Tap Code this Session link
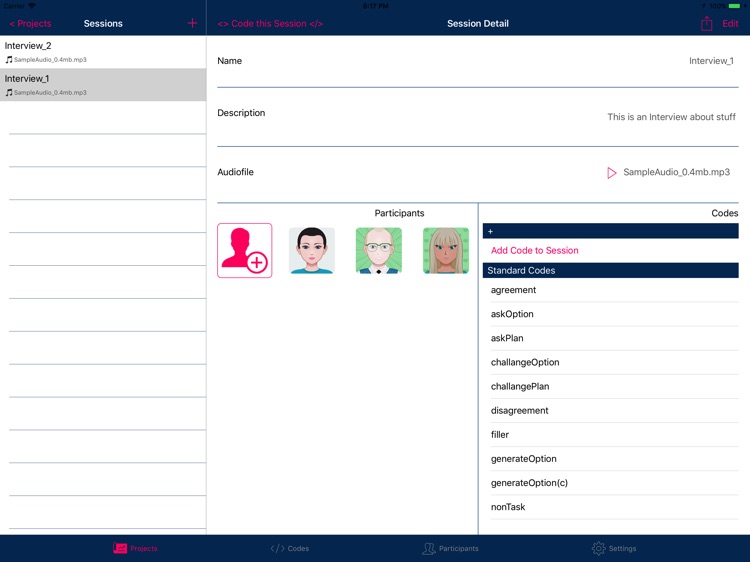Image resolution: width=750 pixels, height=562 pixels. click(x=270, y=23)
